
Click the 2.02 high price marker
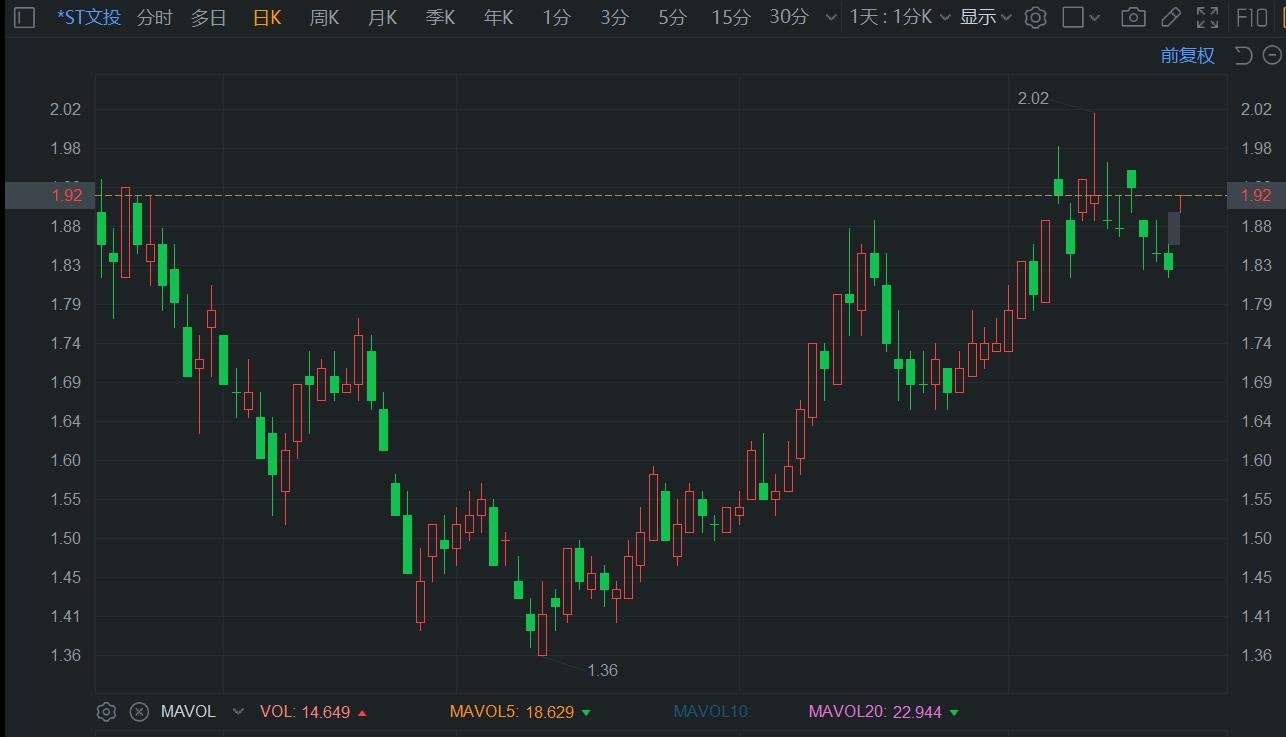(1033, 98)
